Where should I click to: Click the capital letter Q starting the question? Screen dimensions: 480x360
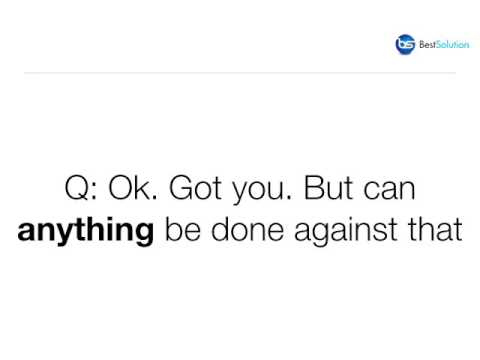77,188
